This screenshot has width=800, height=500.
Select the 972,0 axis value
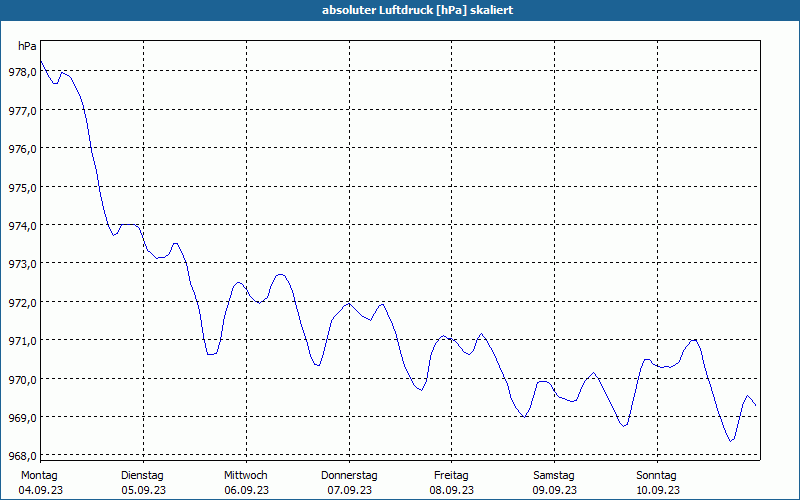point(23,303)
